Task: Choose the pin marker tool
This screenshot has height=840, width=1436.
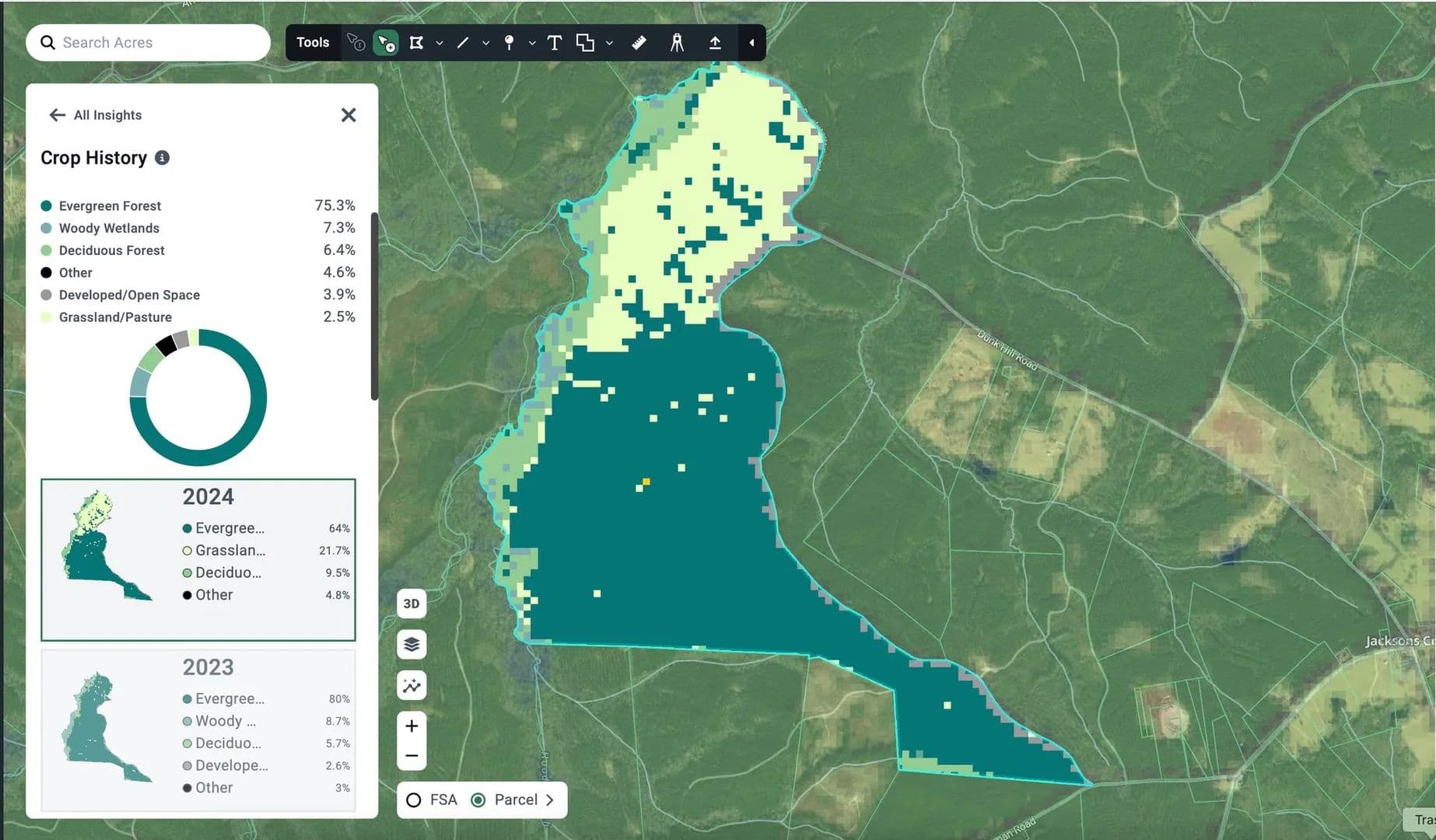Action: (509, 43)
